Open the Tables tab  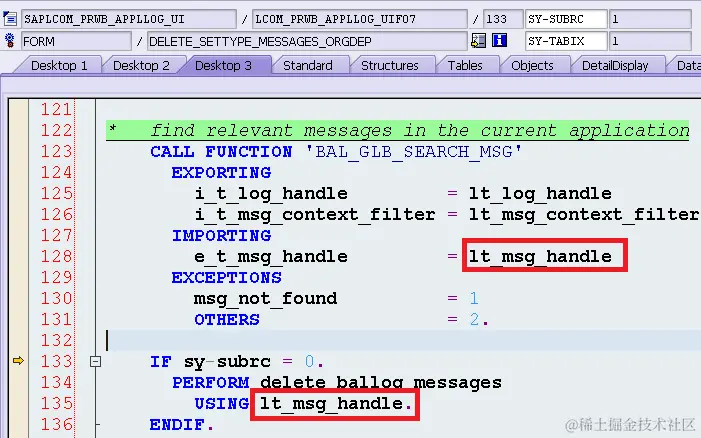click(x=465, y=66)
